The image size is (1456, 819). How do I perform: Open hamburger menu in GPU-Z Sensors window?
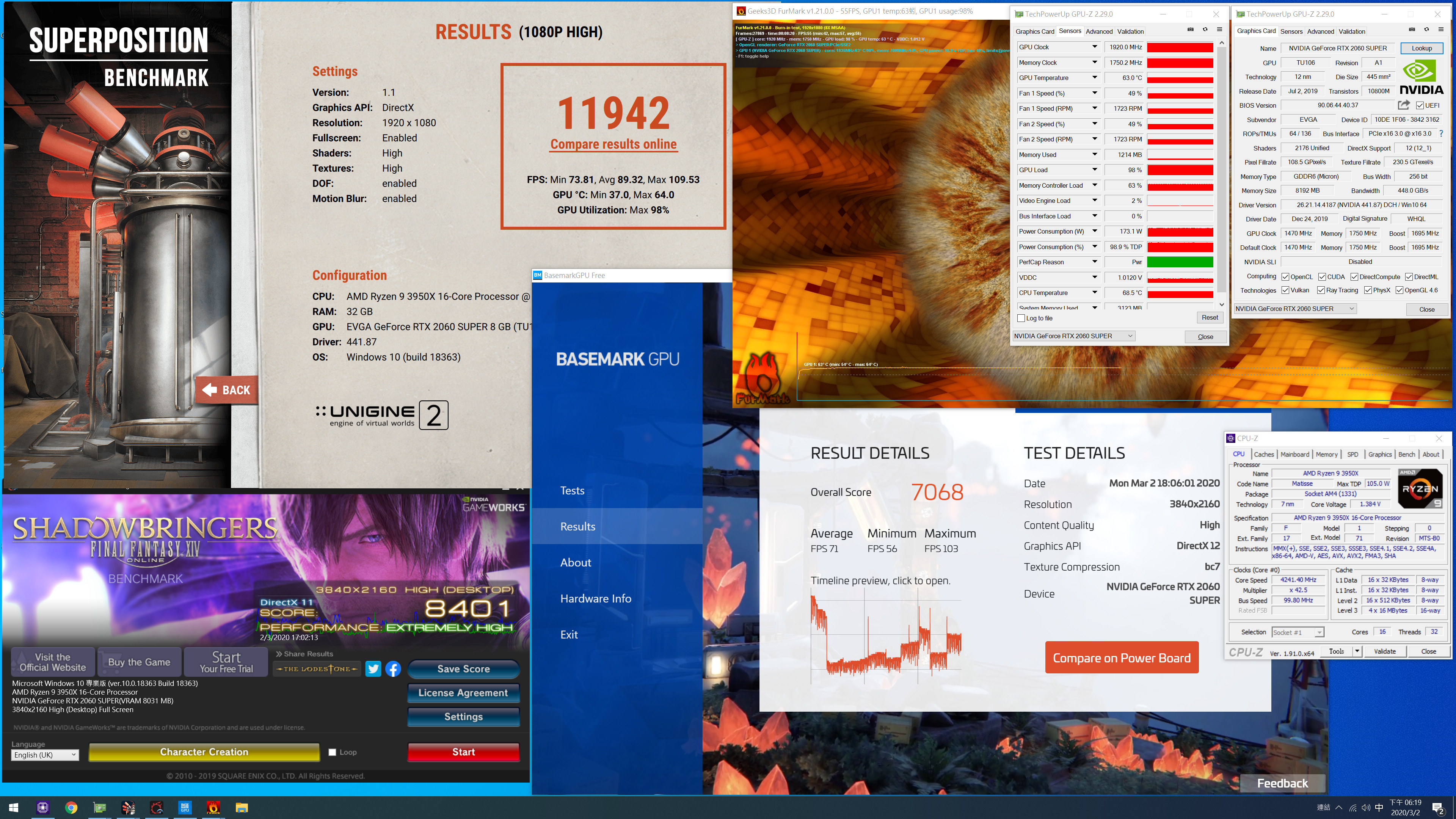point(1219,30)
